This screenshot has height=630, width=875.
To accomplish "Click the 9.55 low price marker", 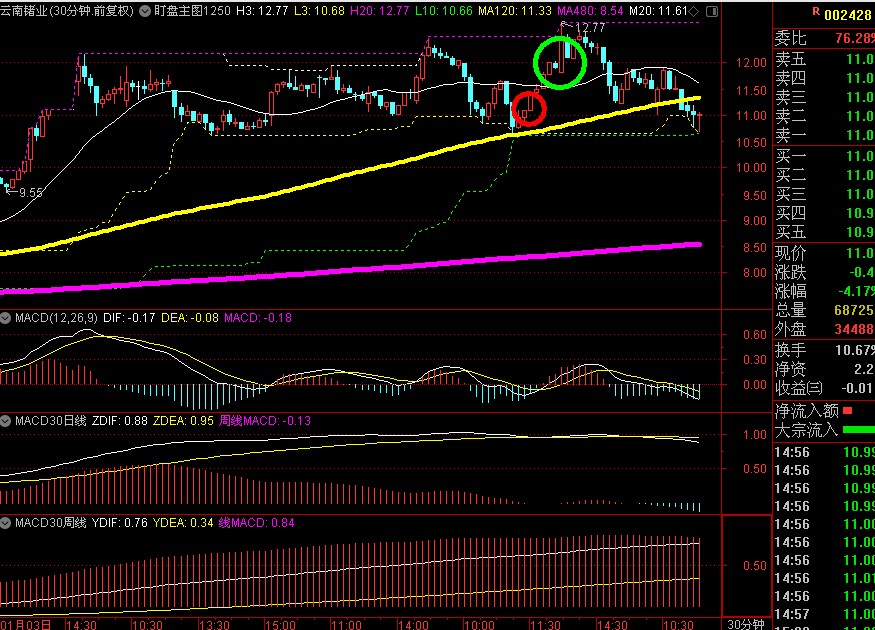I will pos(30,193).
